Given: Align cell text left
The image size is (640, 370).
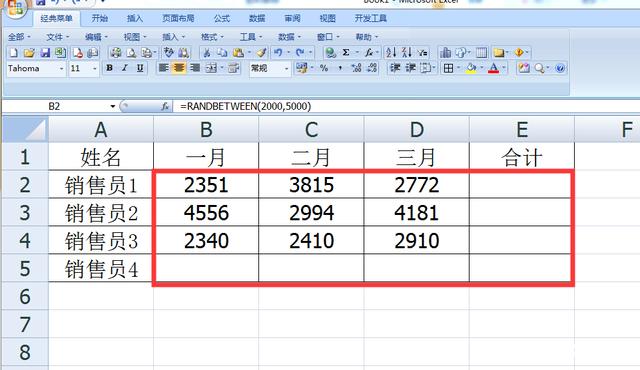Looking at the screenshot, I should [163, 68].
